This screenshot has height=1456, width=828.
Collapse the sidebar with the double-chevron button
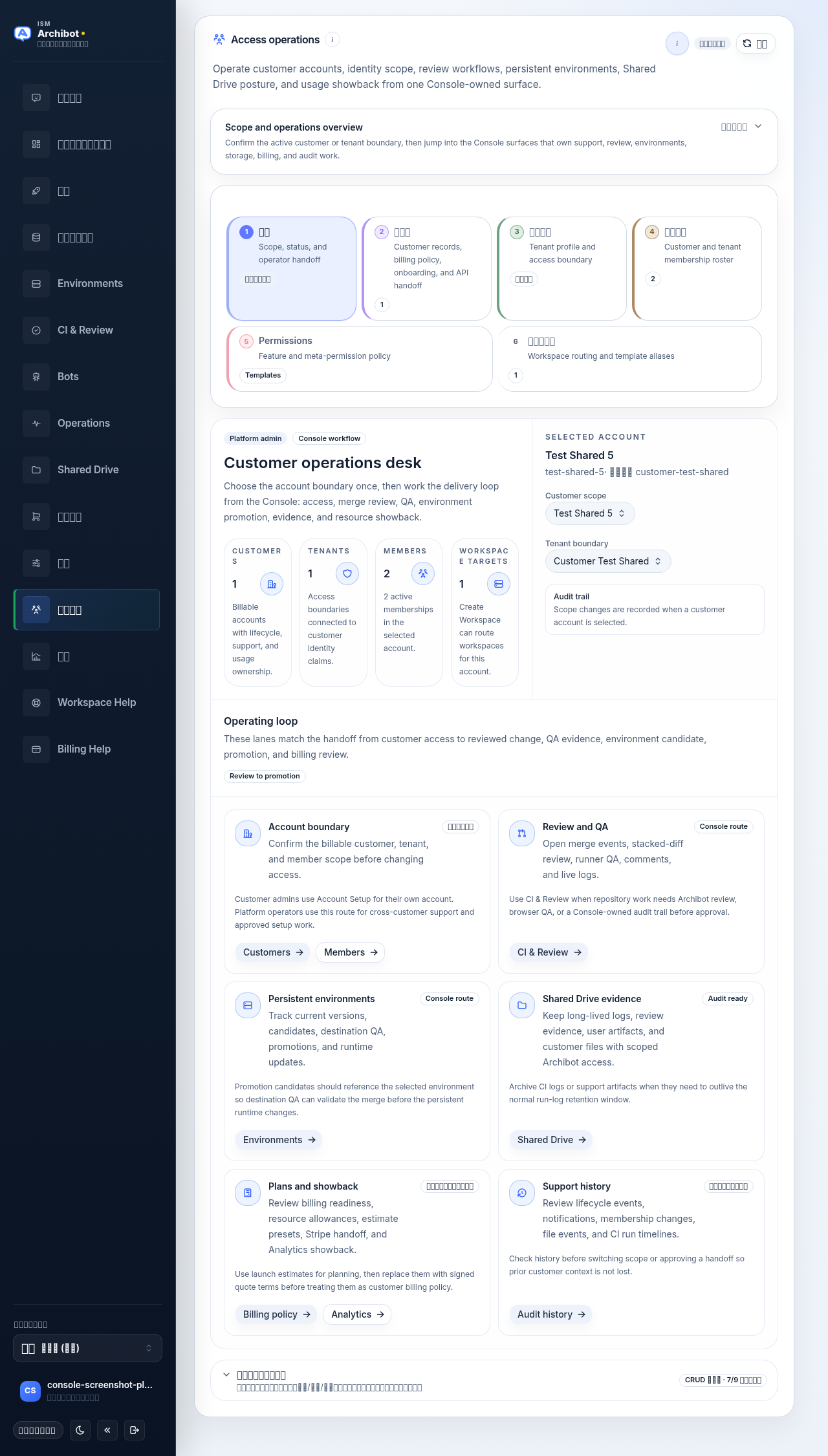(x=107, y=1430)
